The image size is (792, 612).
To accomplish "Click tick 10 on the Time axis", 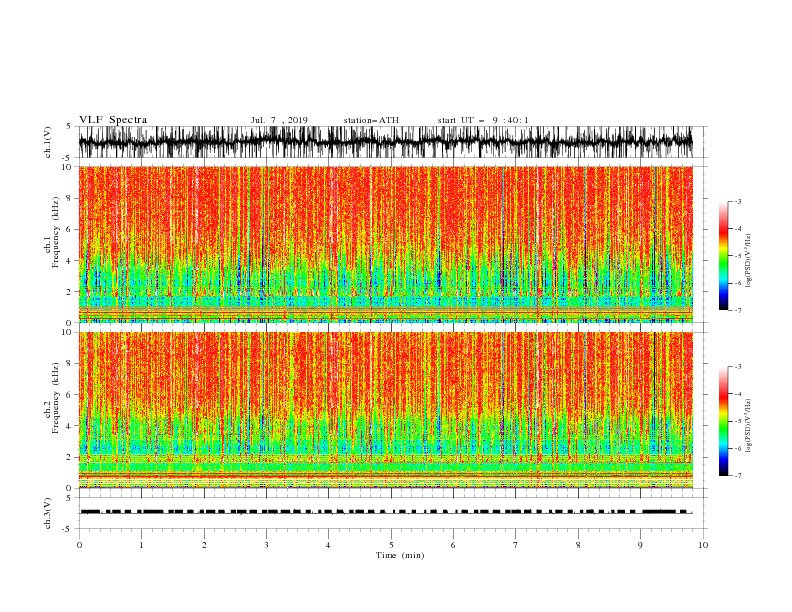I will [703, 545].
